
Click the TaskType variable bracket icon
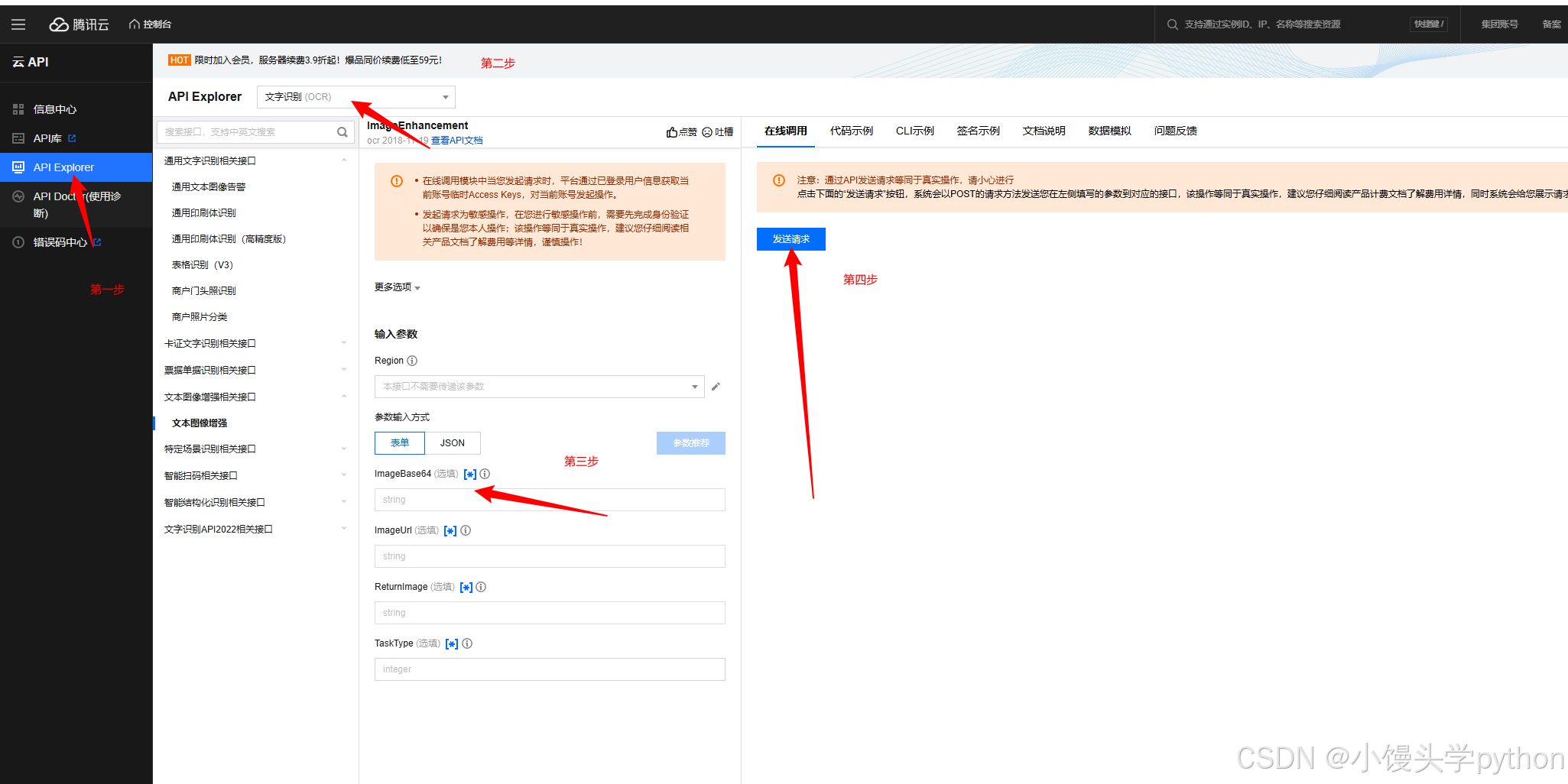click(452, 644)
